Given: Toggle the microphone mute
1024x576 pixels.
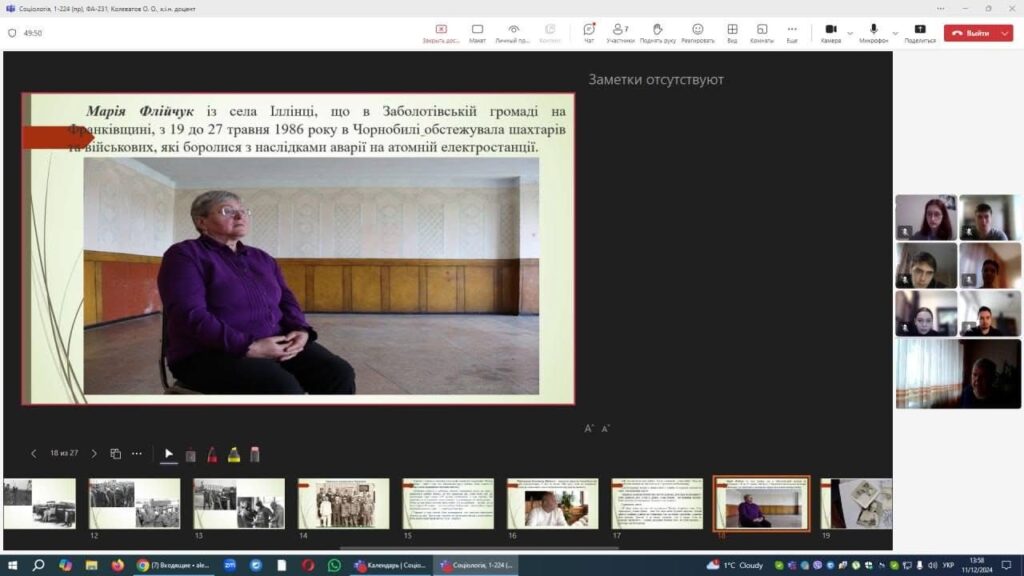Looking at the screenshot, I should tap(873, 32).
